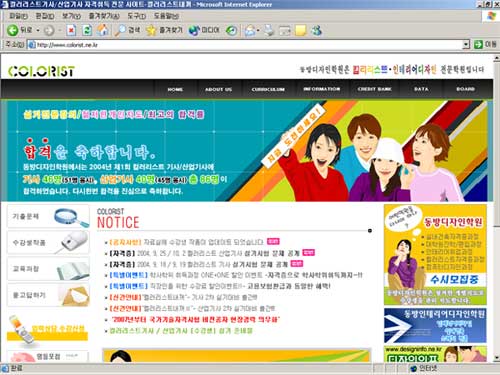Click the Back arrow toolbar icon
This screenshot has width=500, height=375.
point(13,30)
